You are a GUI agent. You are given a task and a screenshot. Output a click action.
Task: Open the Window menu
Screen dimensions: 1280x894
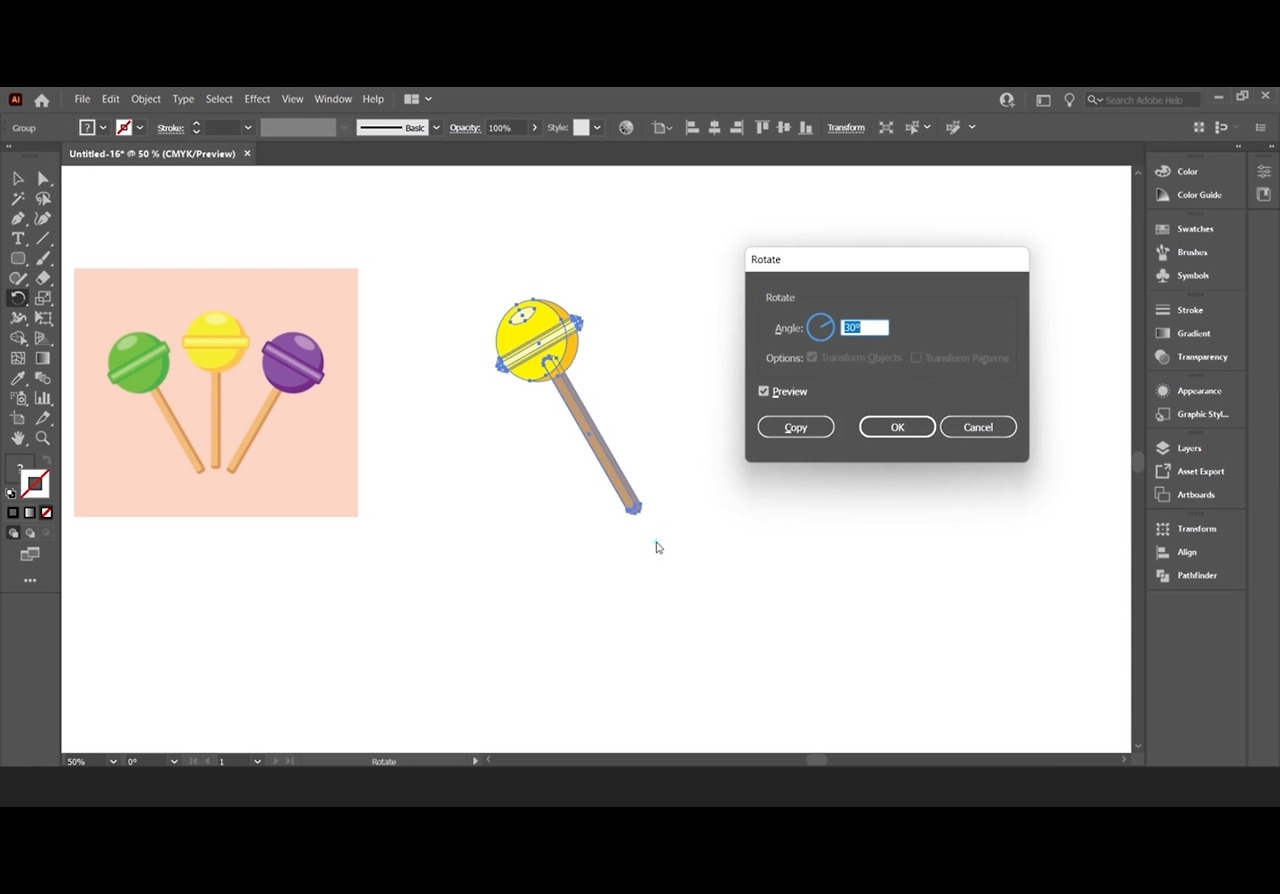coord(333,99)
